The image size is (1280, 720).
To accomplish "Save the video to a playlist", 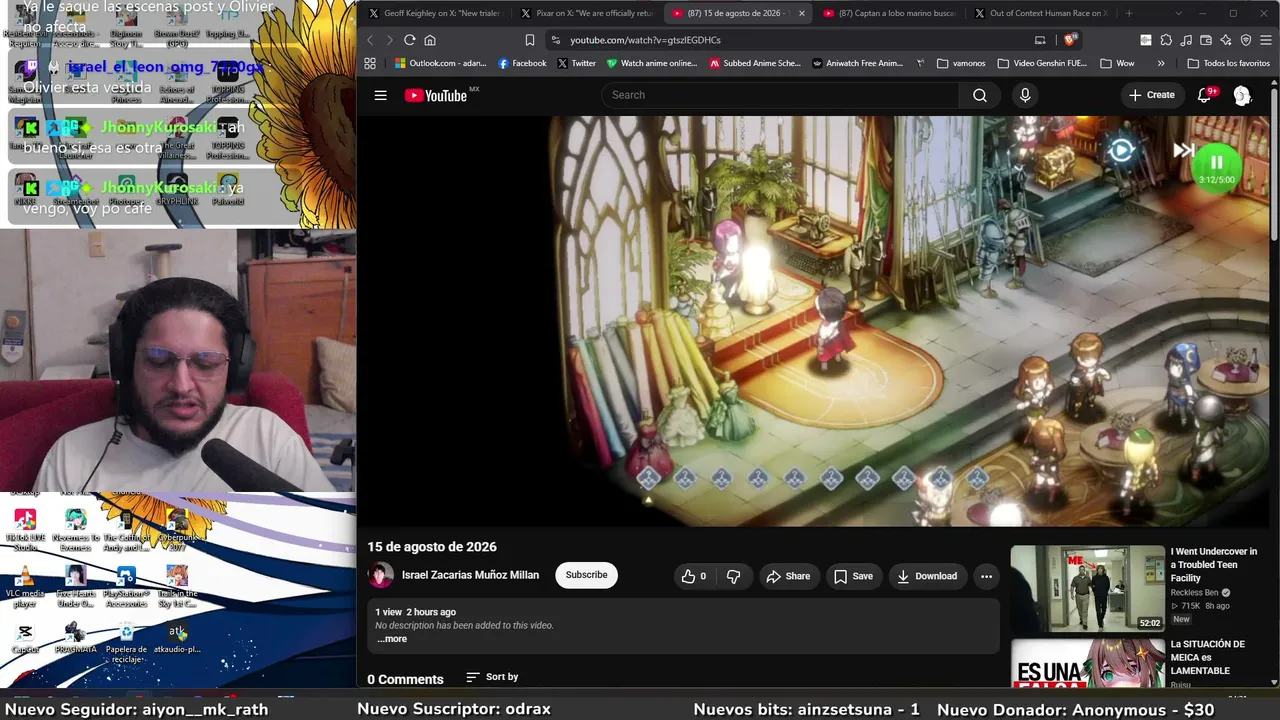I will click(x=853, y=576).
